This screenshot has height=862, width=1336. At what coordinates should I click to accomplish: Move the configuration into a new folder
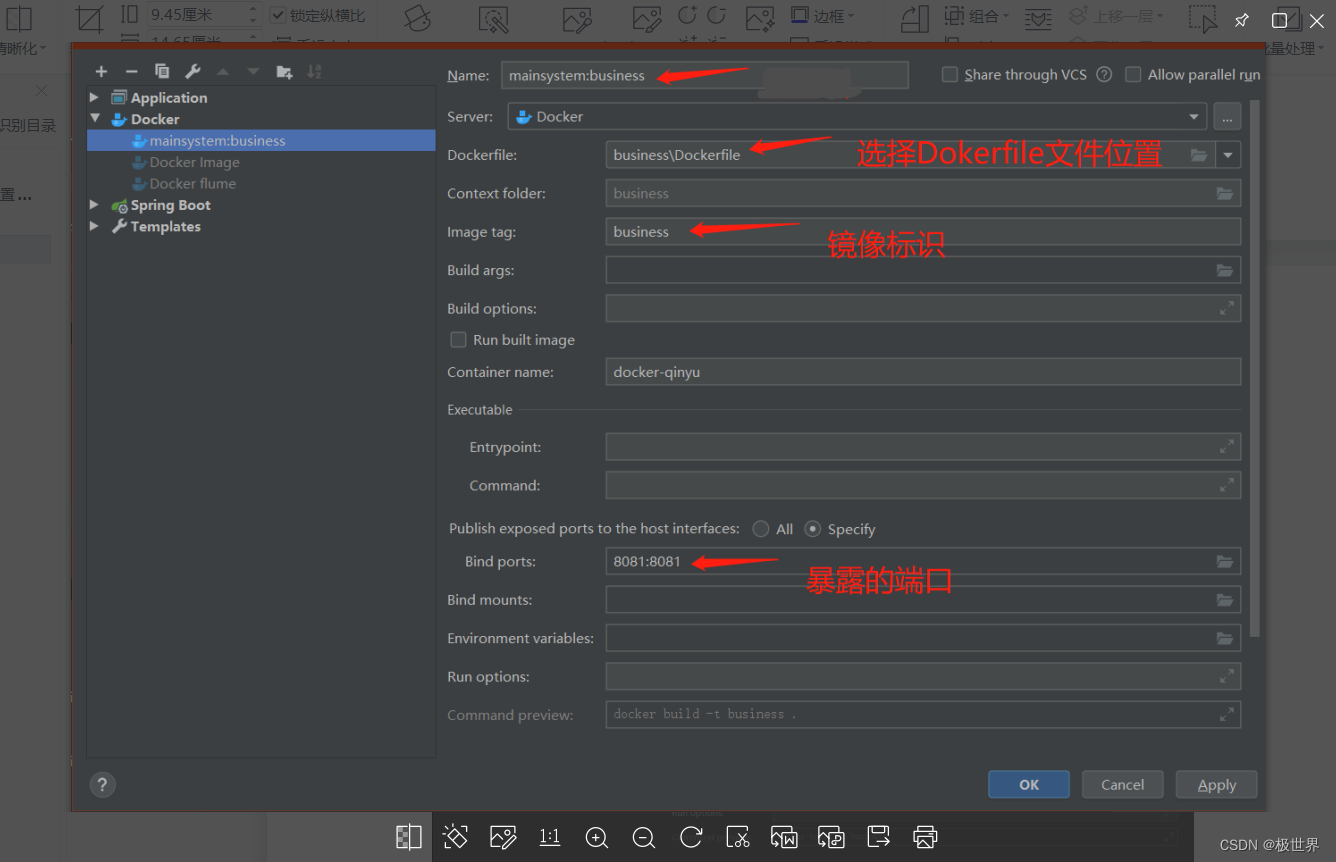pos(285,72)
